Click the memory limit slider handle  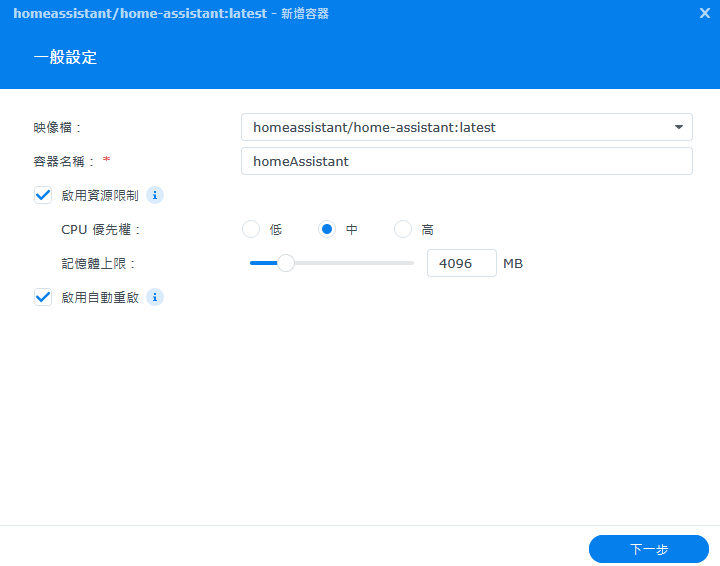(x=286, y=263)
